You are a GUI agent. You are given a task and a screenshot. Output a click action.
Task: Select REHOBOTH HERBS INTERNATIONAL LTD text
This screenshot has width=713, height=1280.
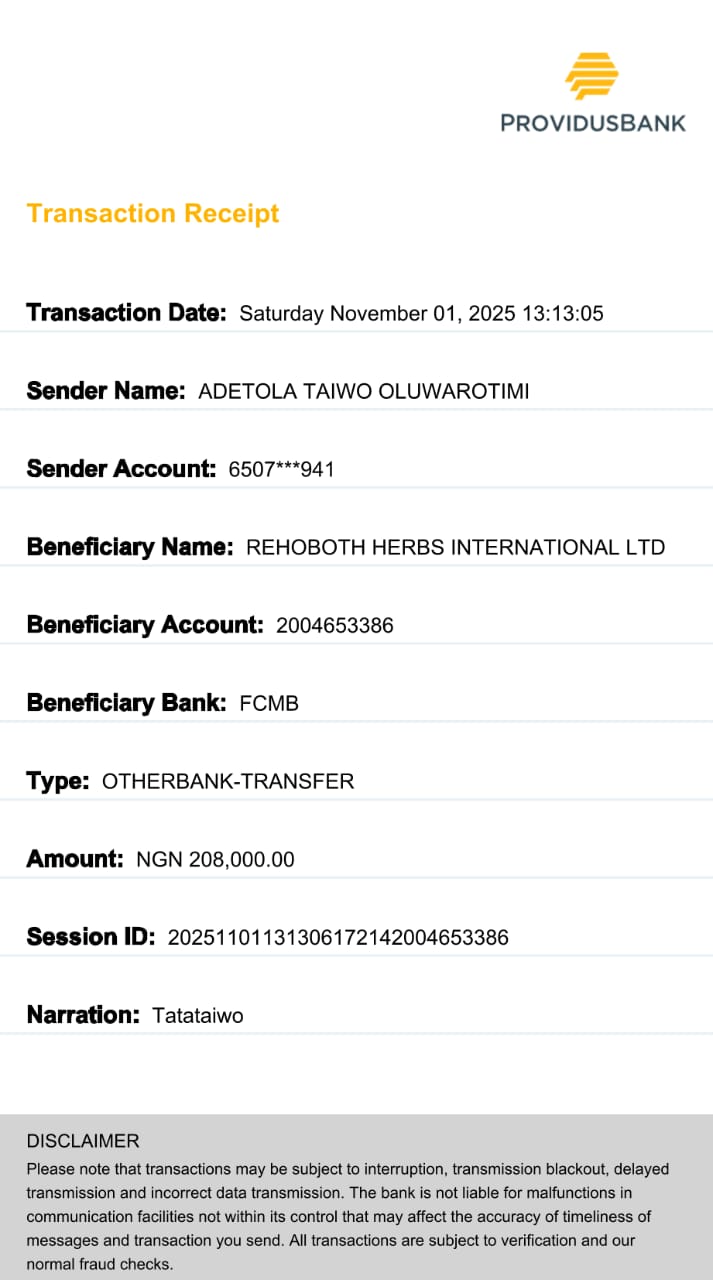click(x=455, y=548)
